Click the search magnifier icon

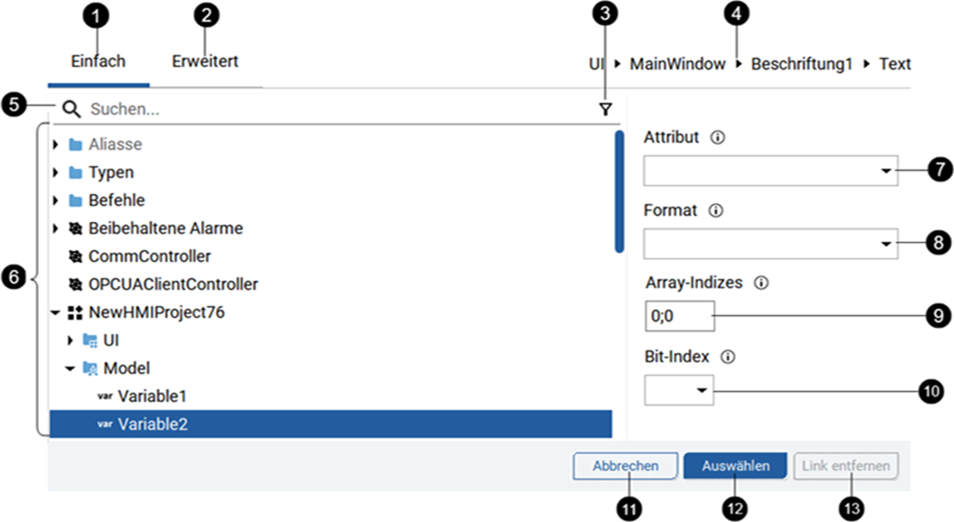[x=71, y=109]
